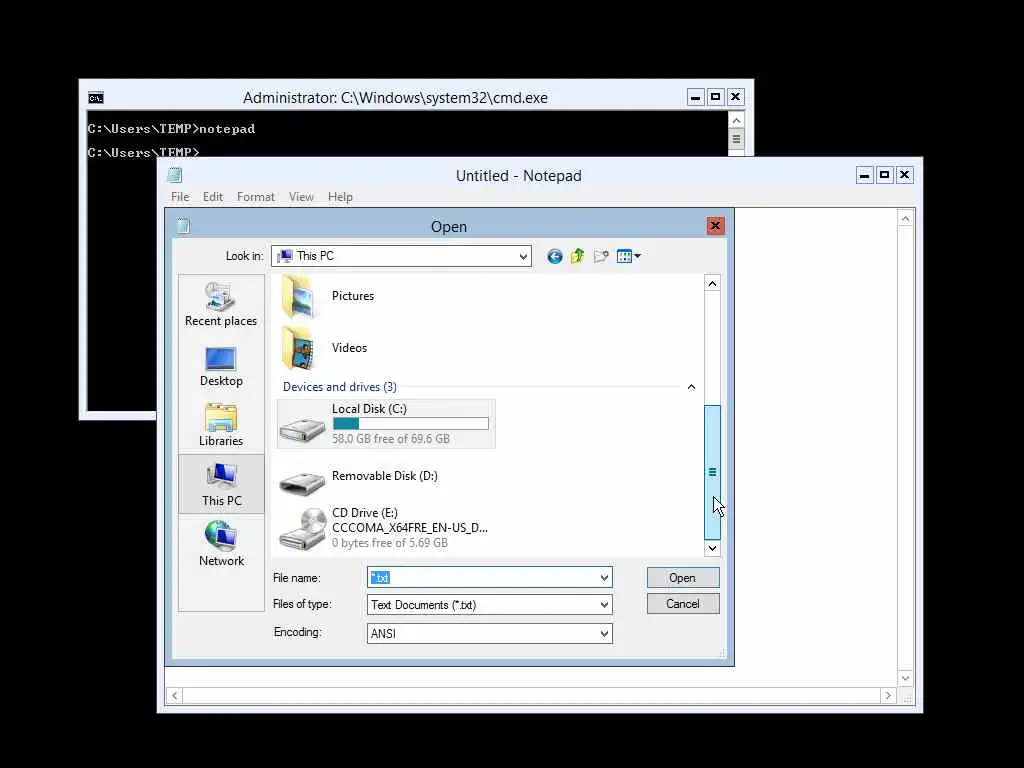1024x768 pixels.
Task: Click '58.0 GB free of 69.6 GB' text
Action: [391, 439]
